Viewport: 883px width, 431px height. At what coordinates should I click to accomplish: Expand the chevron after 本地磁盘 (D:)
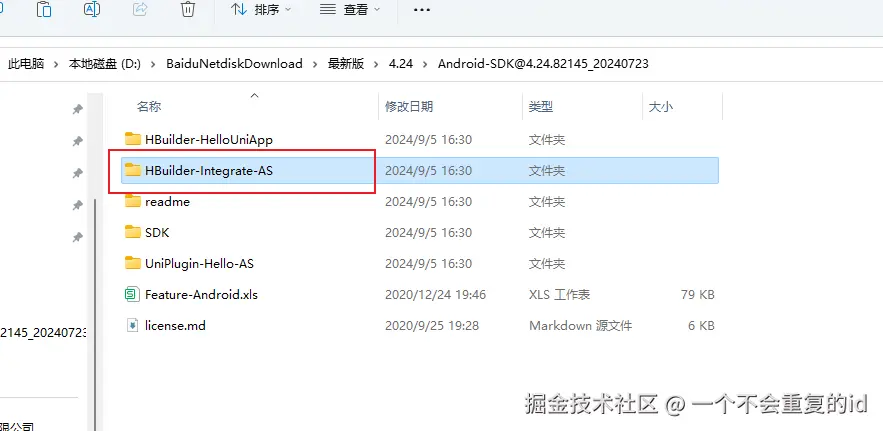point(153,64)
